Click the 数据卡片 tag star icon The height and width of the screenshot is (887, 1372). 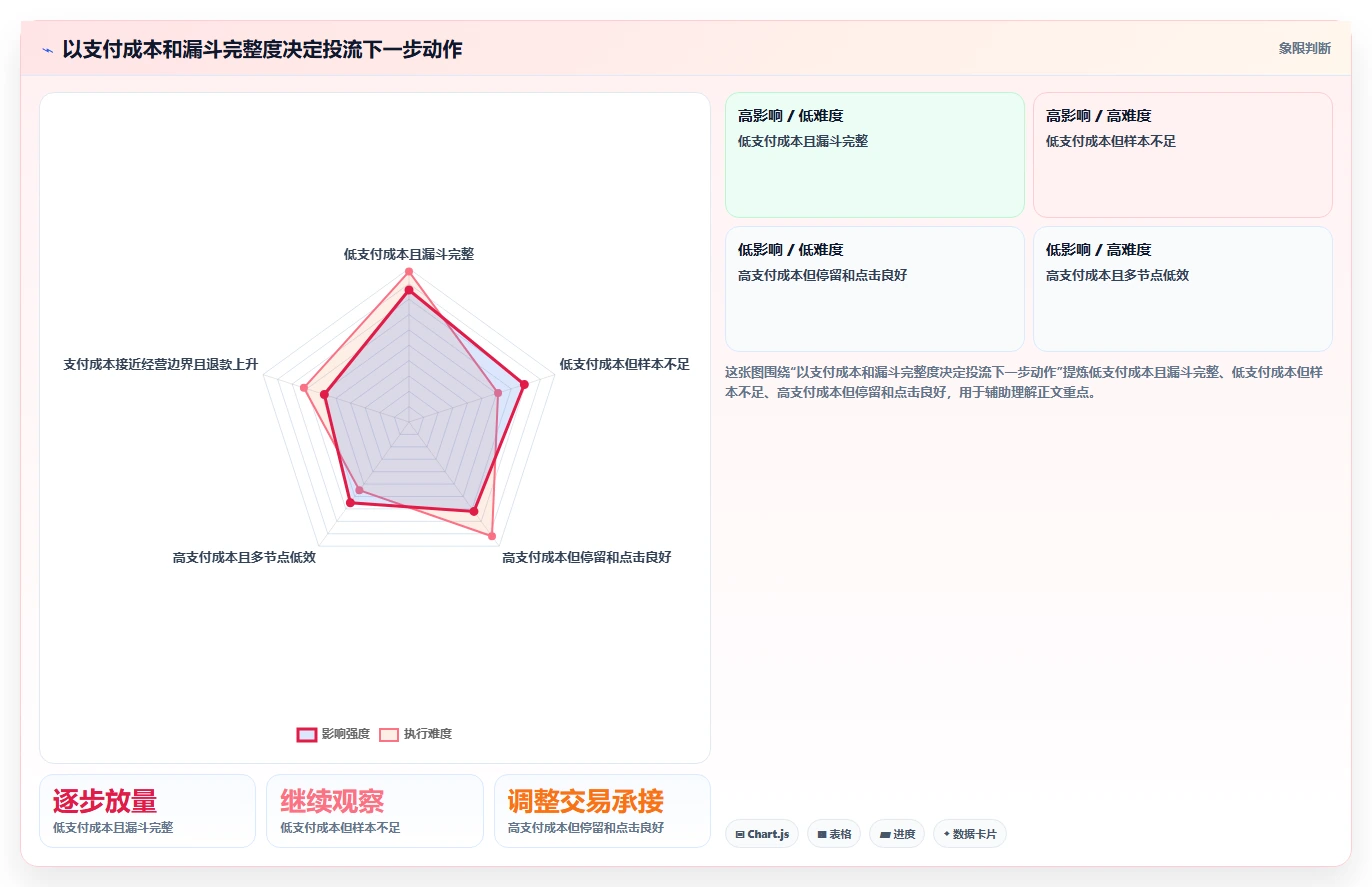click(946, 834)
